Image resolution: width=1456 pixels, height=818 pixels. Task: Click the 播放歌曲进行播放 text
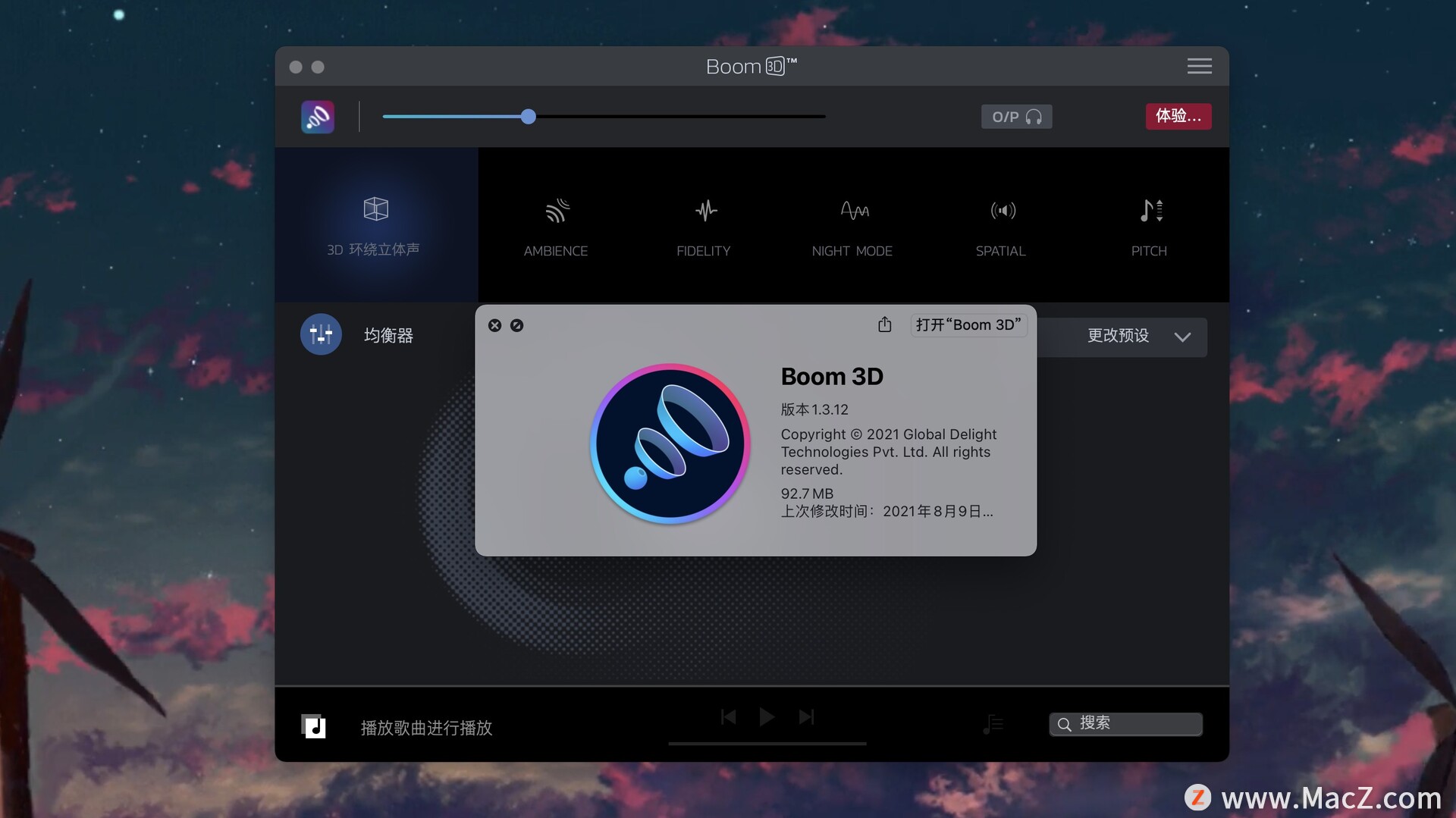click(426, 728)
